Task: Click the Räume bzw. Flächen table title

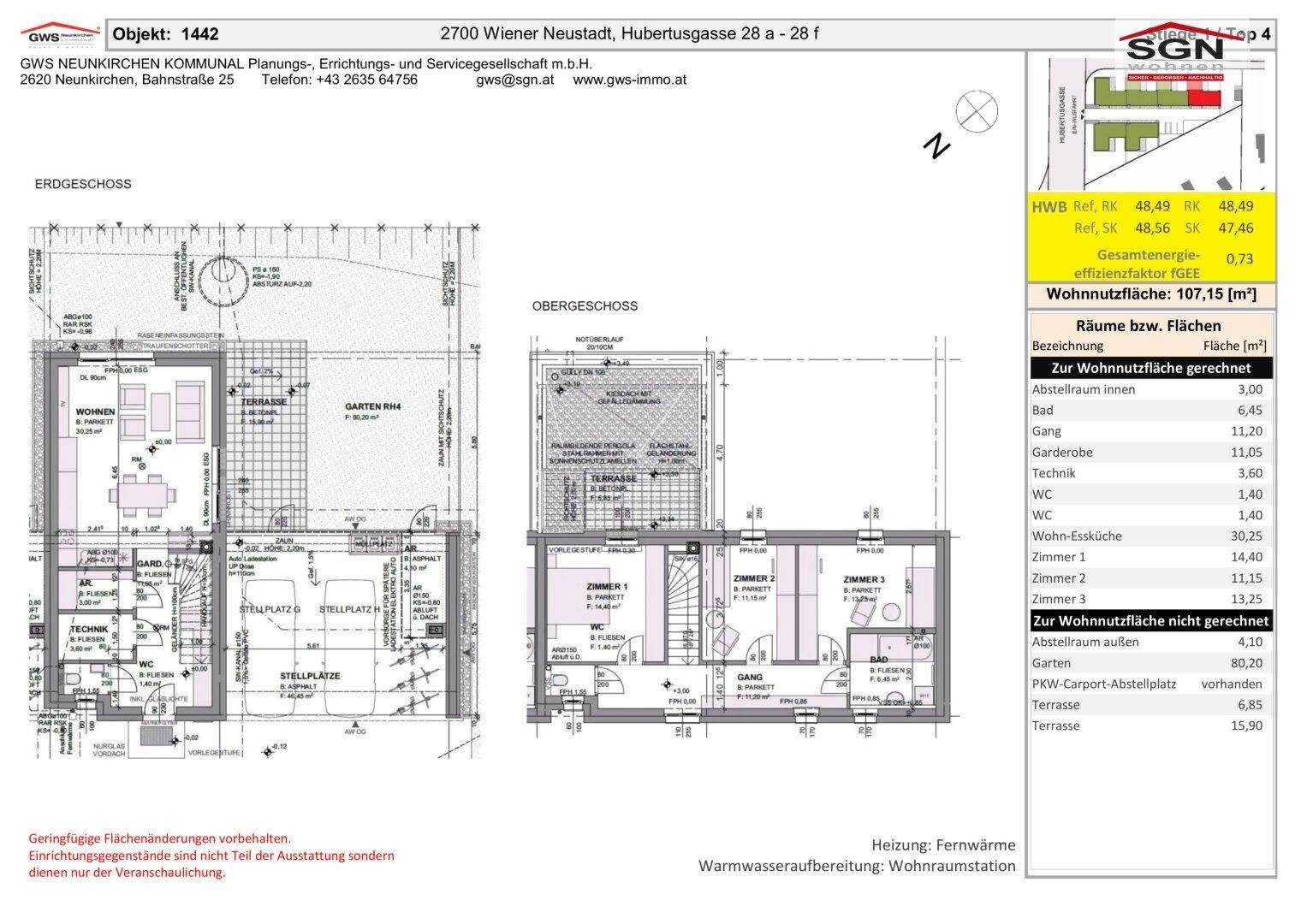Action: (x=1148, y=325)
